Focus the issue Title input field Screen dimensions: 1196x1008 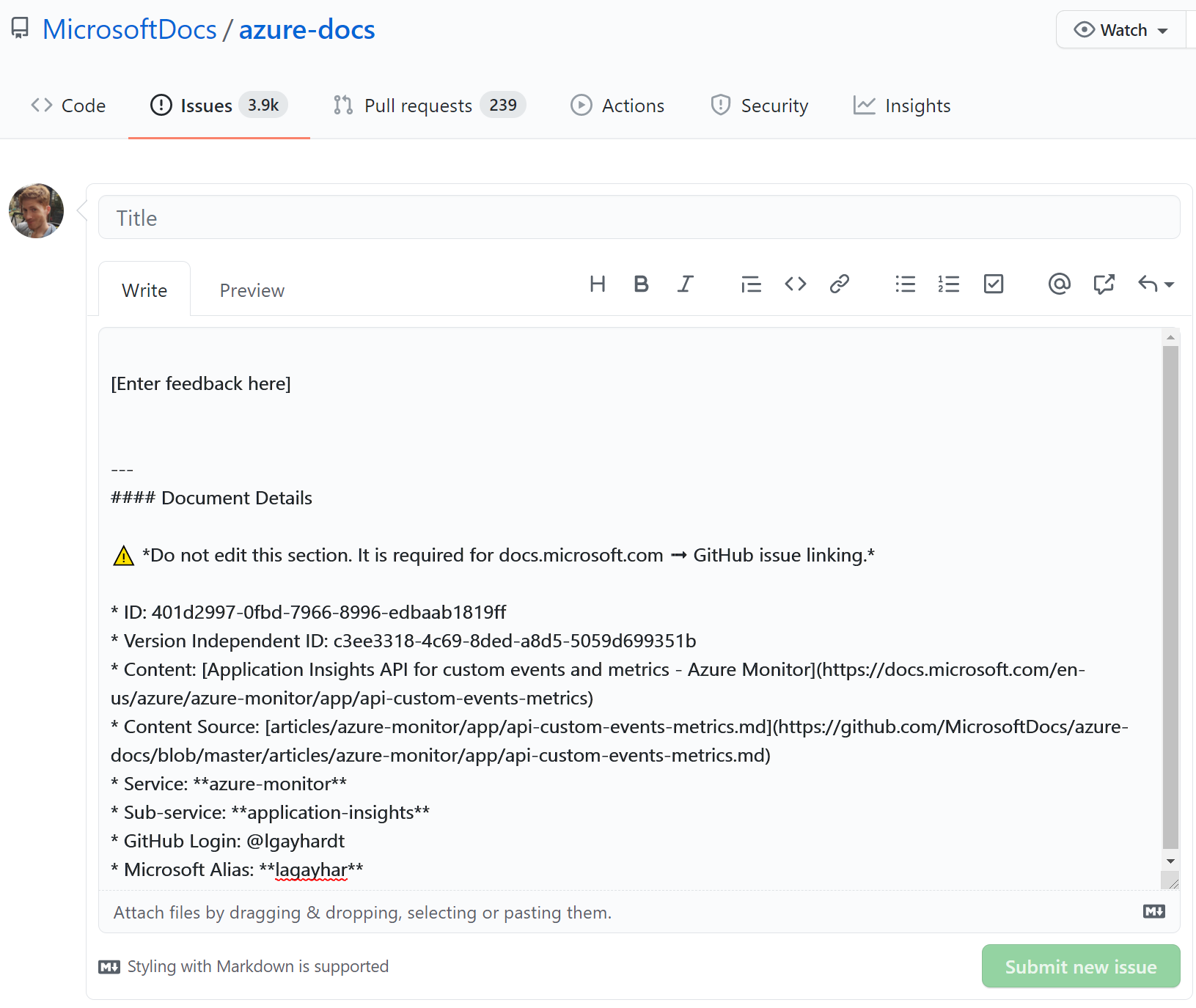pos(639,218)
